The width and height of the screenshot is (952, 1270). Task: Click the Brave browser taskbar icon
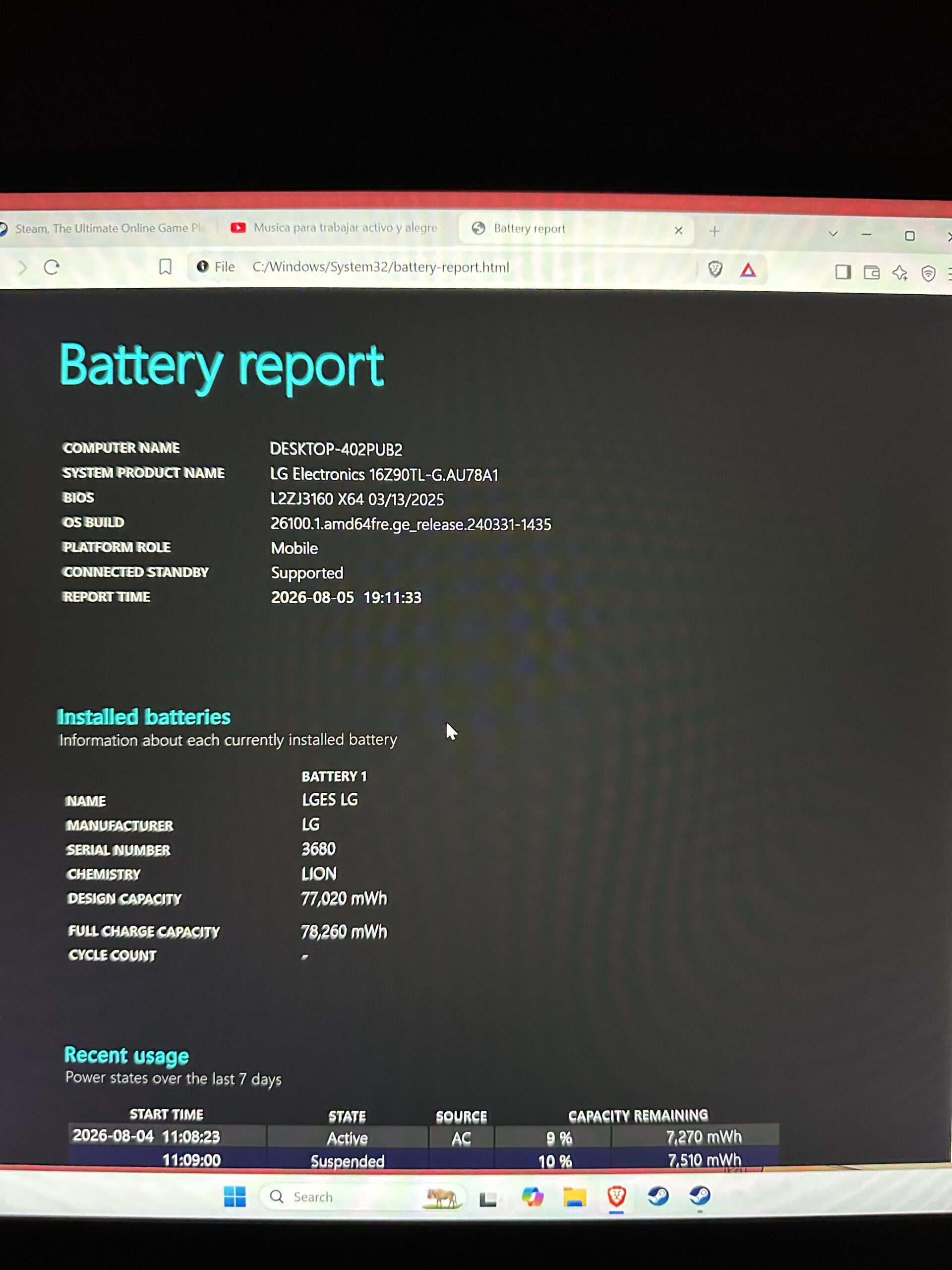616,1197
